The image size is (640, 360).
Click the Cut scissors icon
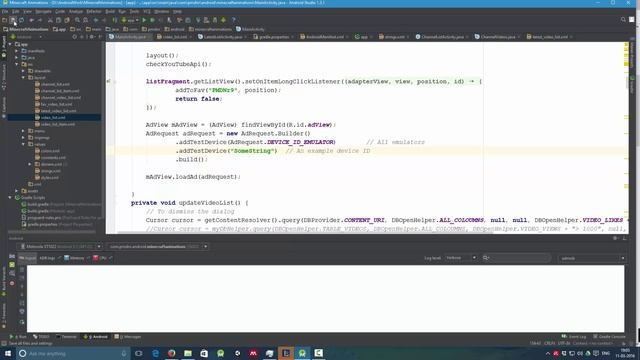[x=50, y=20]
